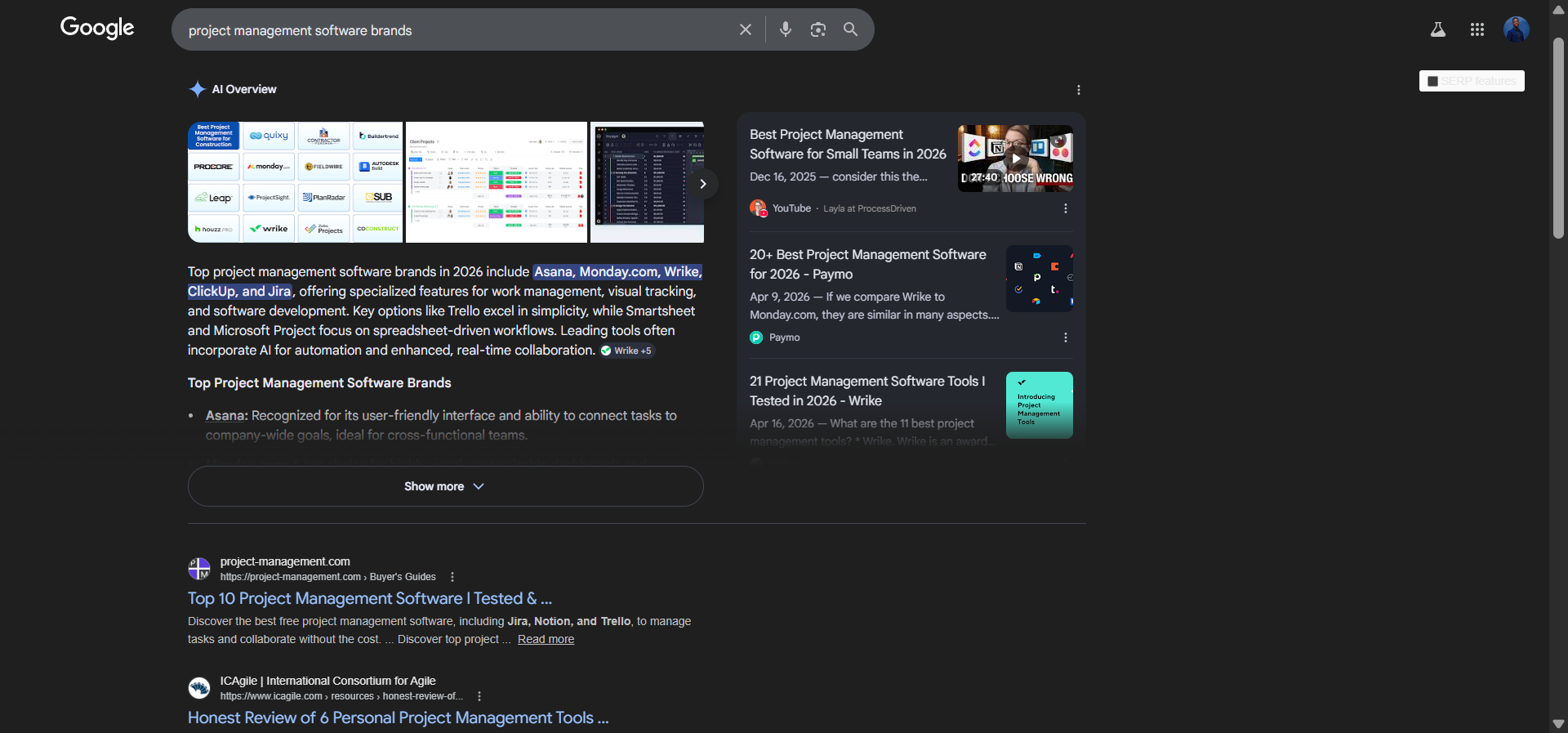Open more options for the YouTube source
The width and height of the screenshot is (1568, 733).
tap(1066, 208)
